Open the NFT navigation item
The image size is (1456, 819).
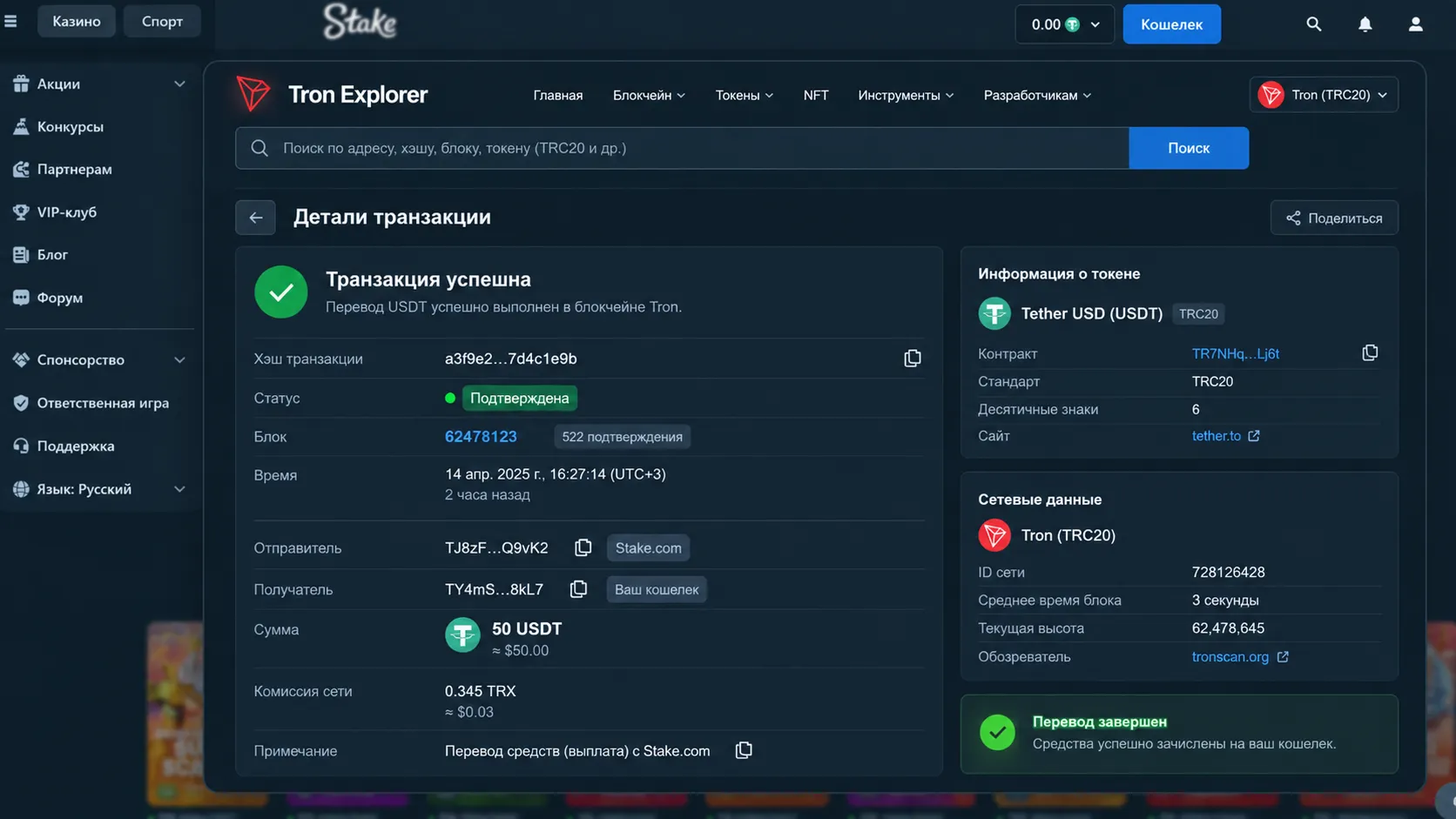click(x=816, y=95)
